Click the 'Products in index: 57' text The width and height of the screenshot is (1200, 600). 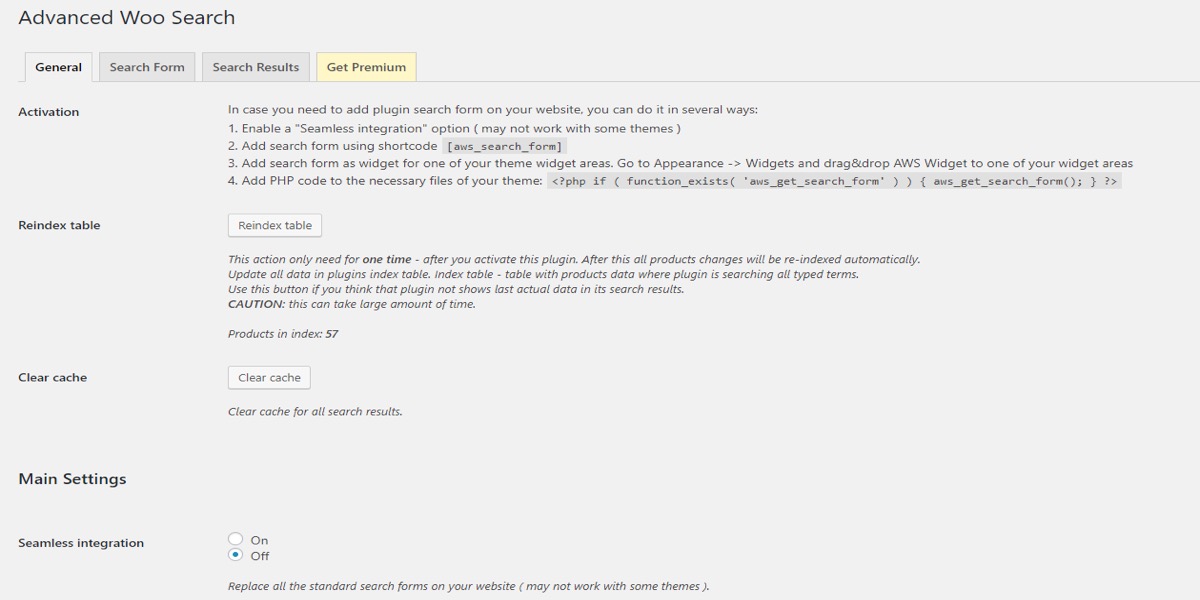pos(283,334)
